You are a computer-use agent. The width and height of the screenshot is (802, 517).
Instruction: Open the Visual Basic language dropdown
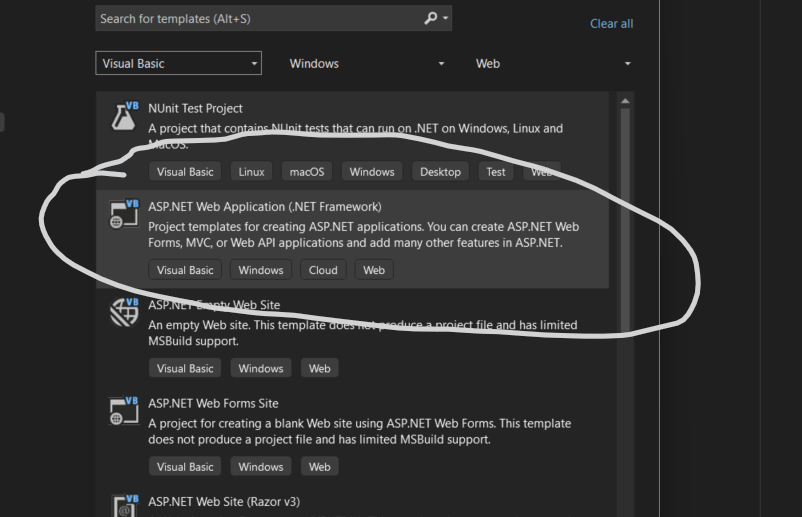(179, 63)
